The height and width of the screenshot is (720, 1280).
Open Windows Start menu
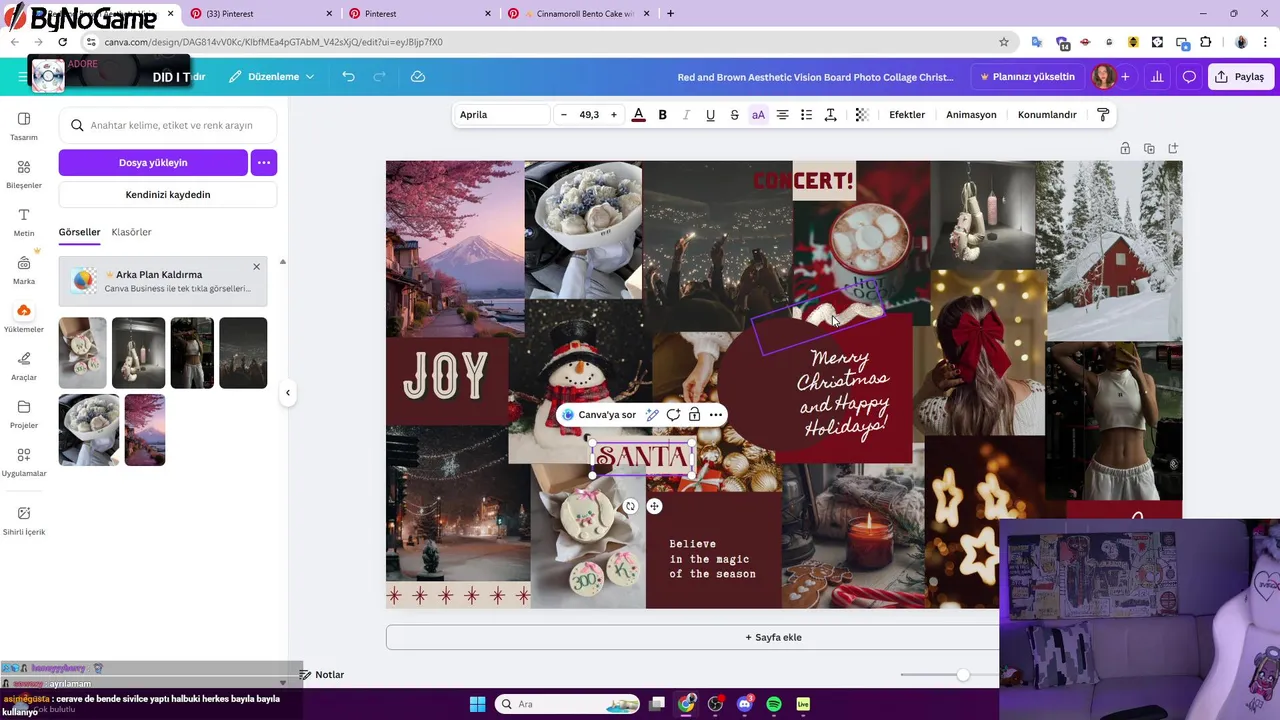477,704
